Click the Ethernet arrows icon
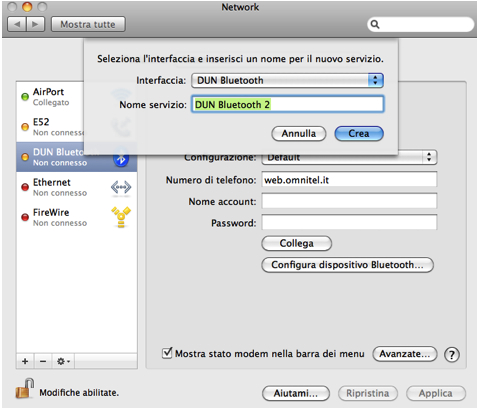This screenshot has width=477, height=408. [x=121, y=187]
